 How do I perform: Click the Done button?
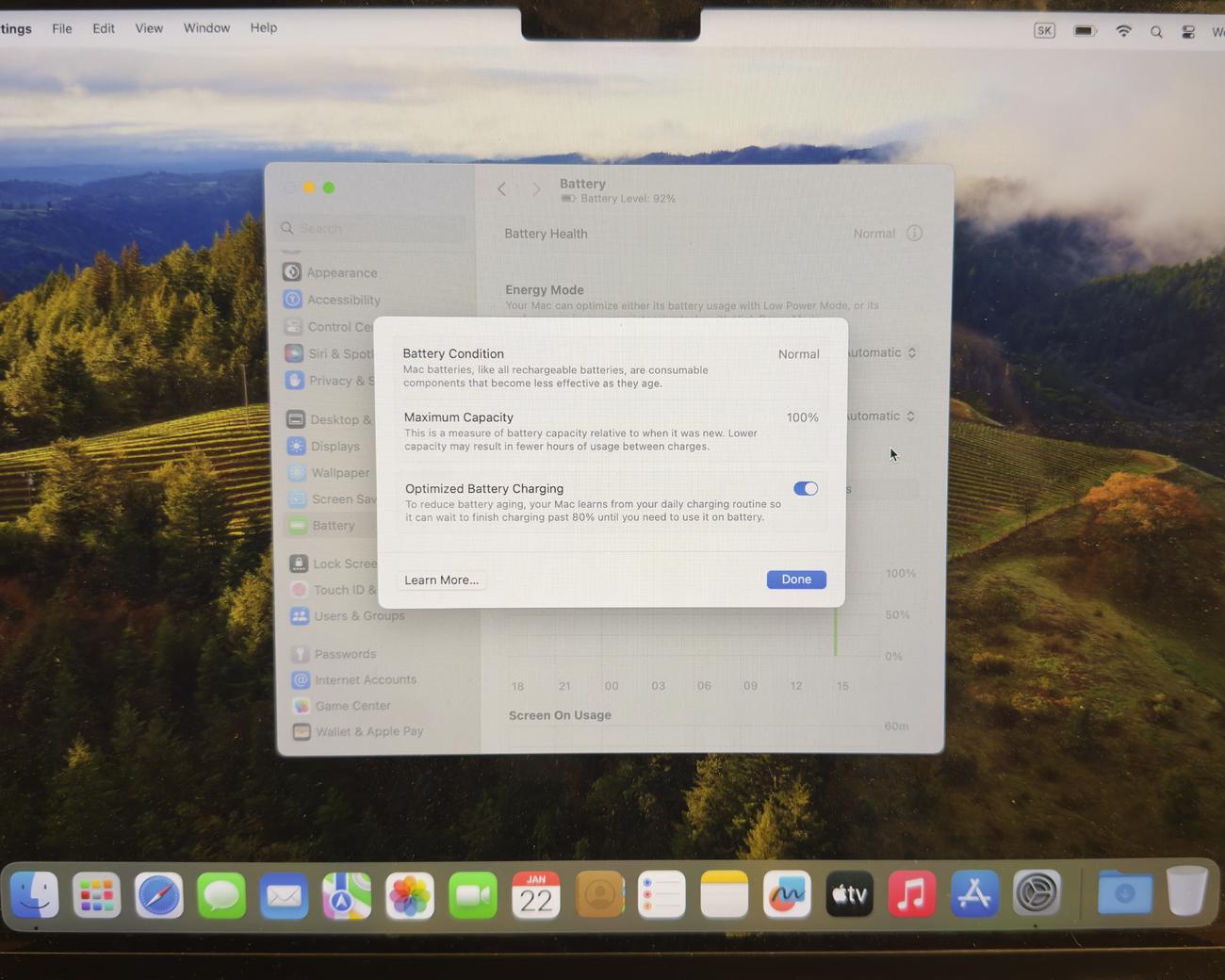[796, 580]
